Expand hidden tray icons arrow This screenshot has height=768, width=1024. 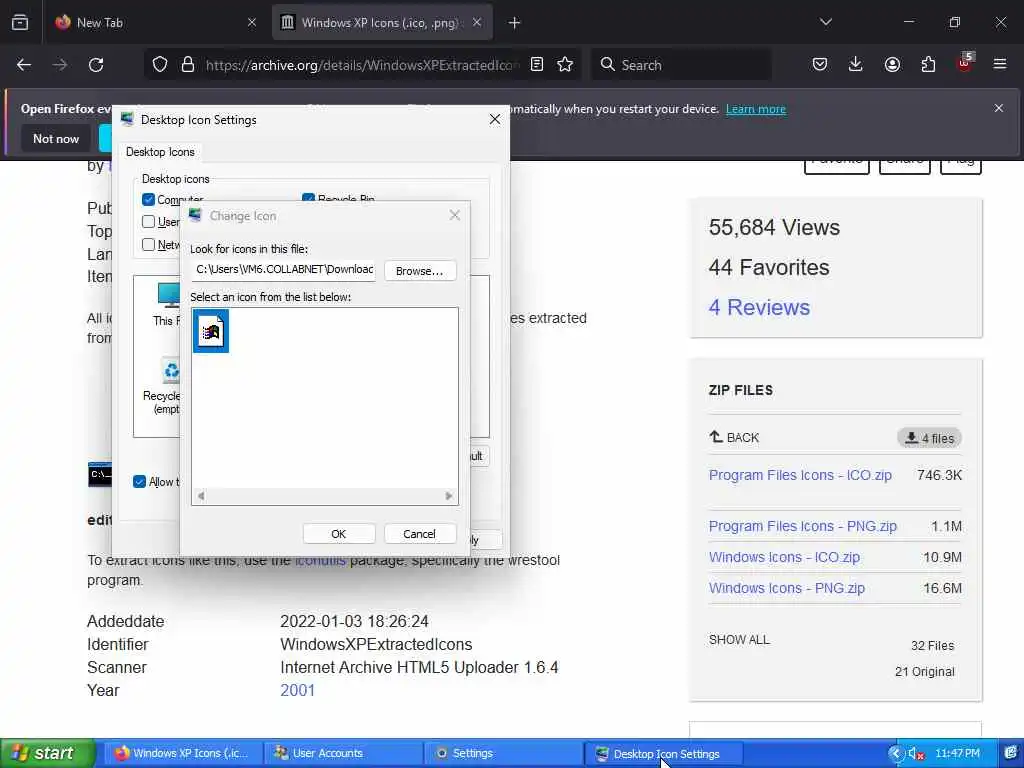point(895,754)
